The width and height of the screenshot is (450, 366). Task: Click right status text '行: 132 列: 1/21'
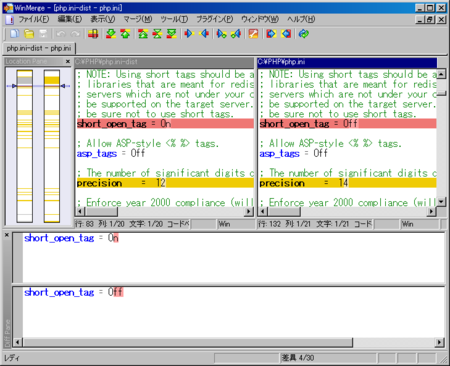pyautogui.click(x=284, y=224)
